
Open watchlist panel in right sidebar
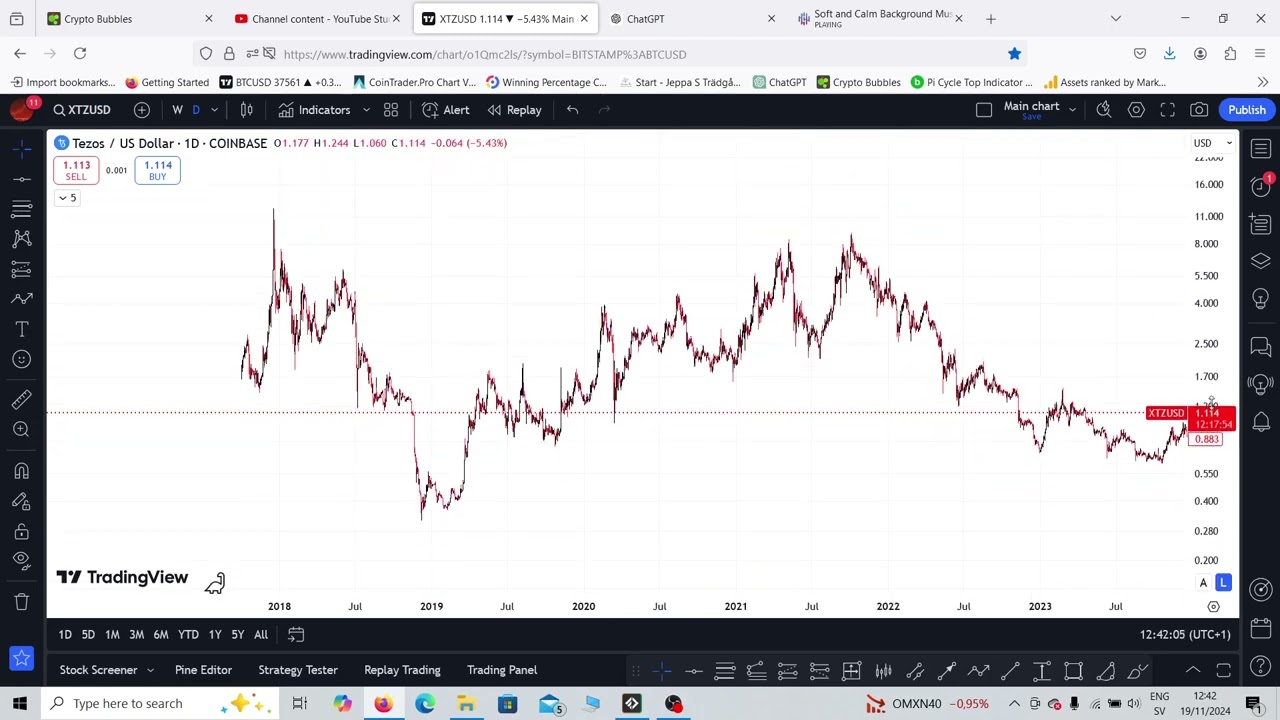[x=1260, y=149]
